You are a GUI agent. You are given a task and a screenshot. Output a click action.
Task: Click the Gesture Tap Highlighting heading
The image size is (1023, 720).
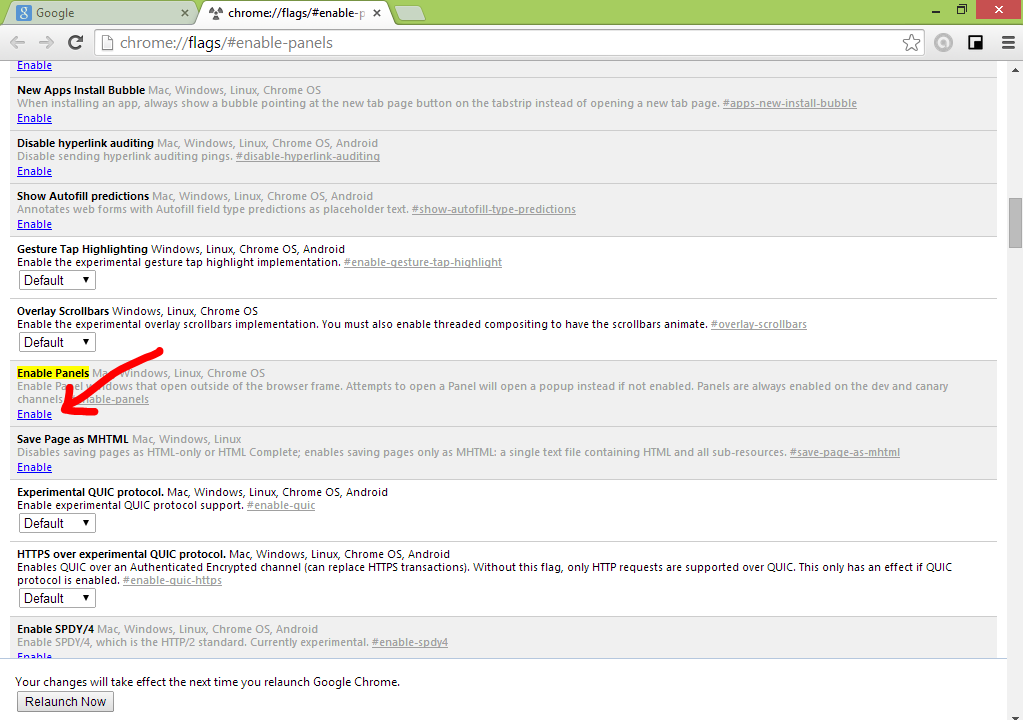coord(82,248)
